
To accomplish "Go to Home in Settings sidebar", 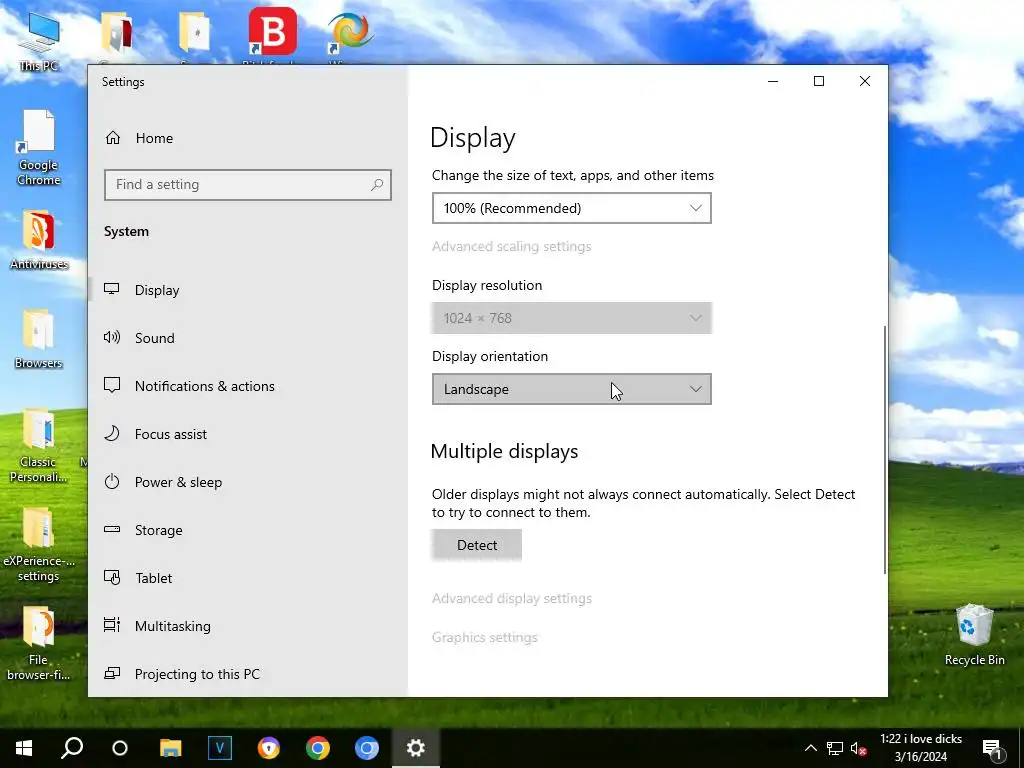I will [154, 138].
